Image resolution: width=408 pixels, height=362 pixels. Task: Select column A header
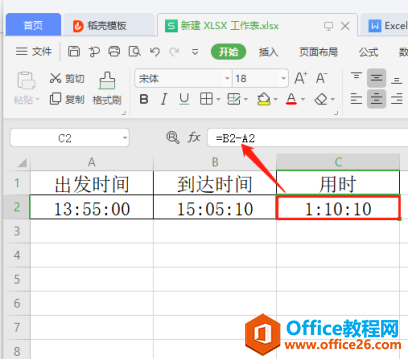click(x=92, y=162)
